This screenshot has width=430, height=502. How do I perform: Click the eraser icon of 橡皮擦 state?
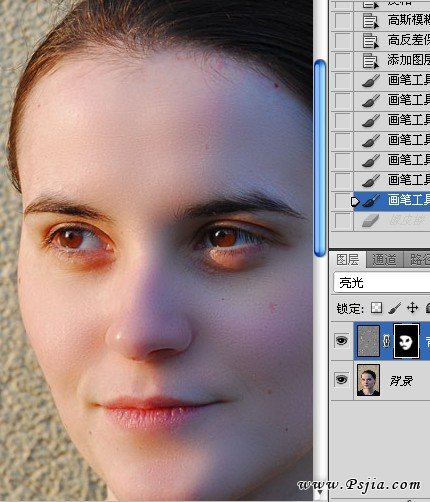[371, 221]
